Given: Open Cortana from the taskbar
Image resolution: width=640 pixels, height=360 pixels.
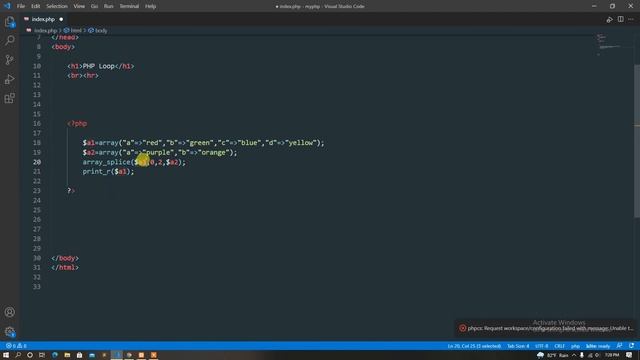Looking at the screenshot, I should 30,355.
